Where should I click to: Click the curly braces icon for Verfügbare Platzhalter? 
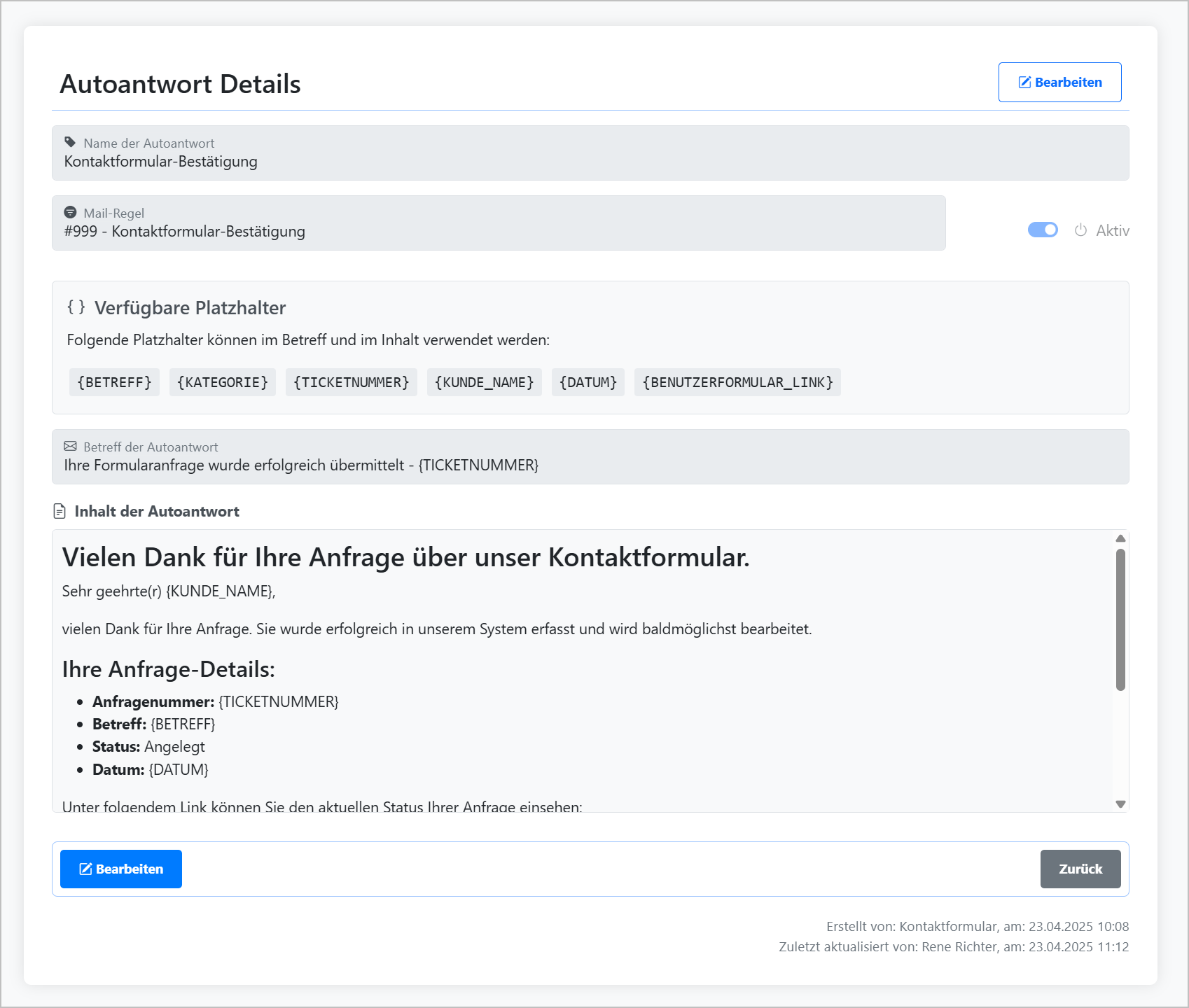(77, 307)
